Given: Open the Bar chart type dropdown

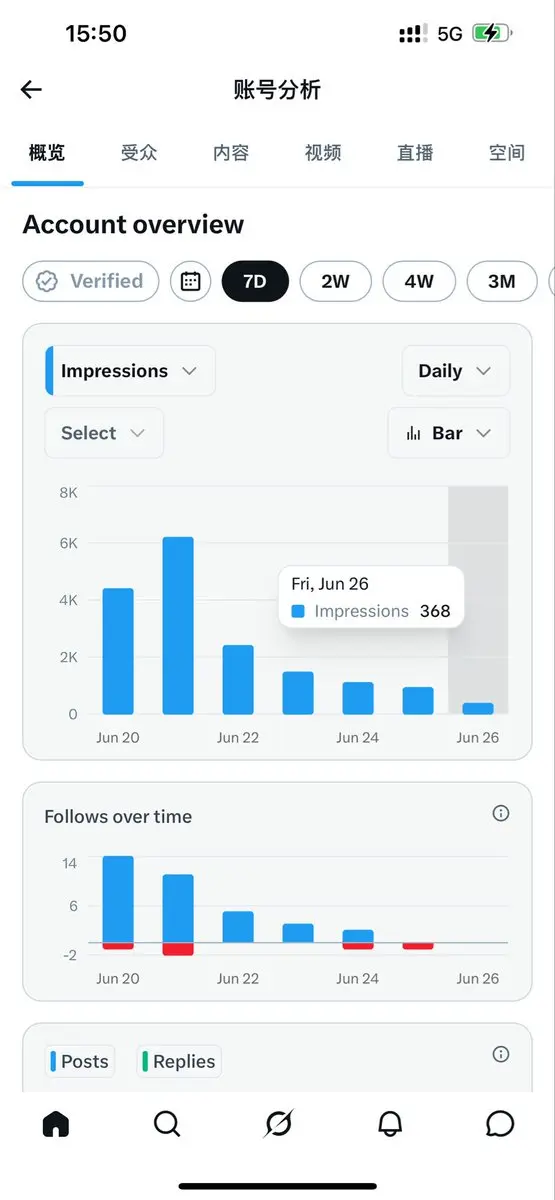Looking at the screenshot, I should point(448,433).
